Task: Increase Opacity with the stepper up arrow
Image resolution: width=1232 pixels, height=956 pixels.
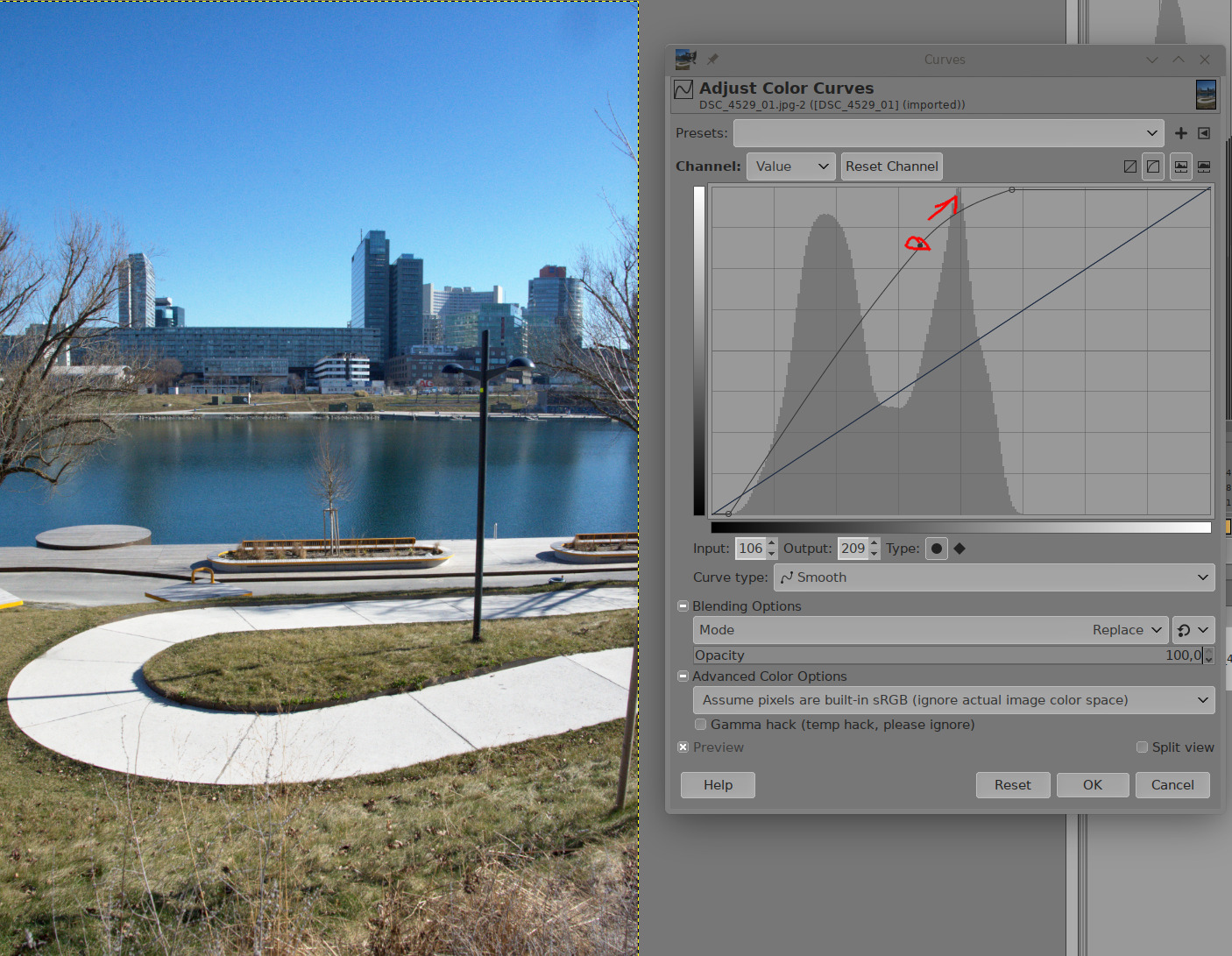Action: coord(1209,651)
